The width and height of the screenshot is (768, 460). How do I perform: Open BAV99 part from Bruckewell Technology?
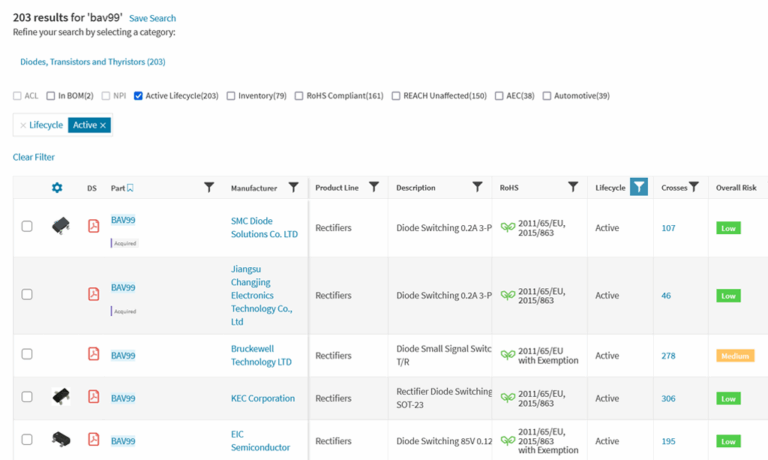pos(123,356)
